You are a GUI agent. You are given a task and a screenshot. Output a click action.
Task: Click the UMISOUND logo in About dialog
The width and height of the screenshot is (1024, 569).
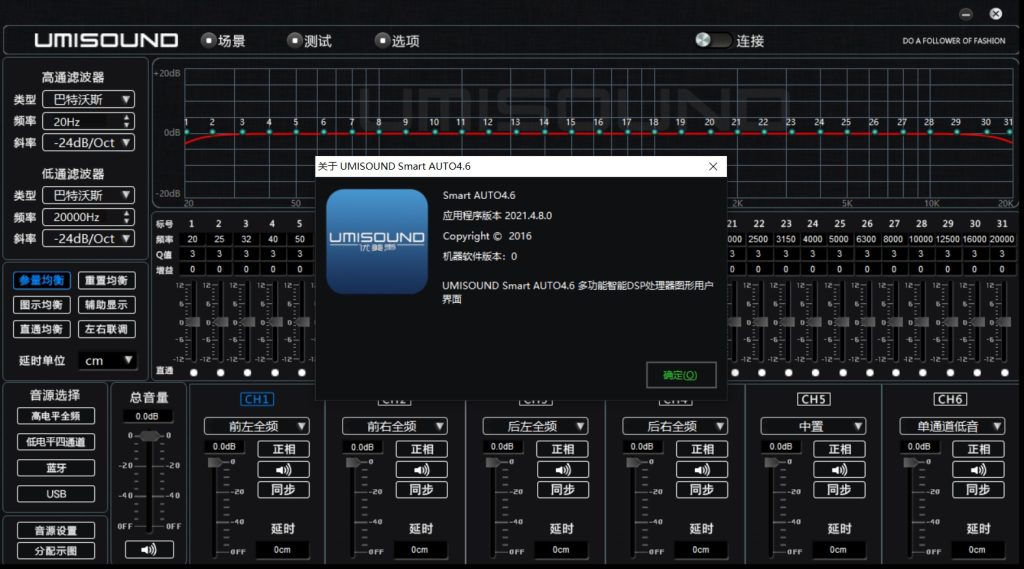377,241
